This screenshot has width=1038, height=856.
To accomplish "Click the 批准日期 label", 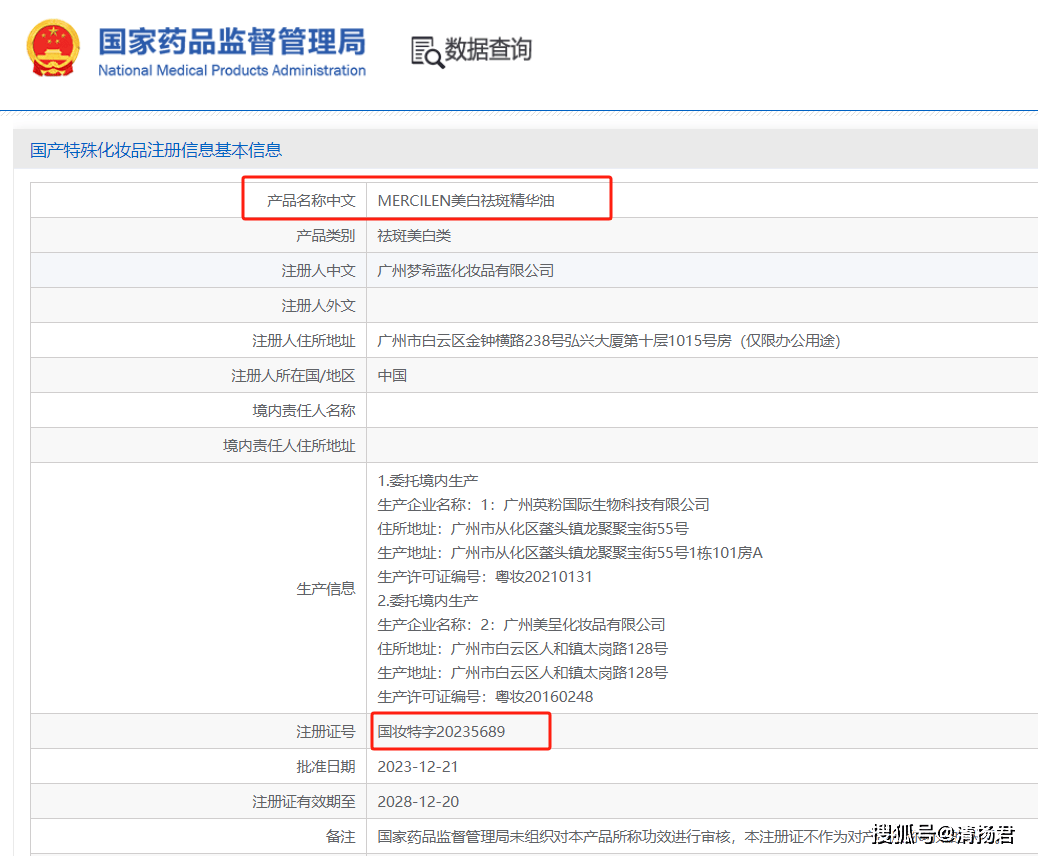I will click(x=326, y=767).
